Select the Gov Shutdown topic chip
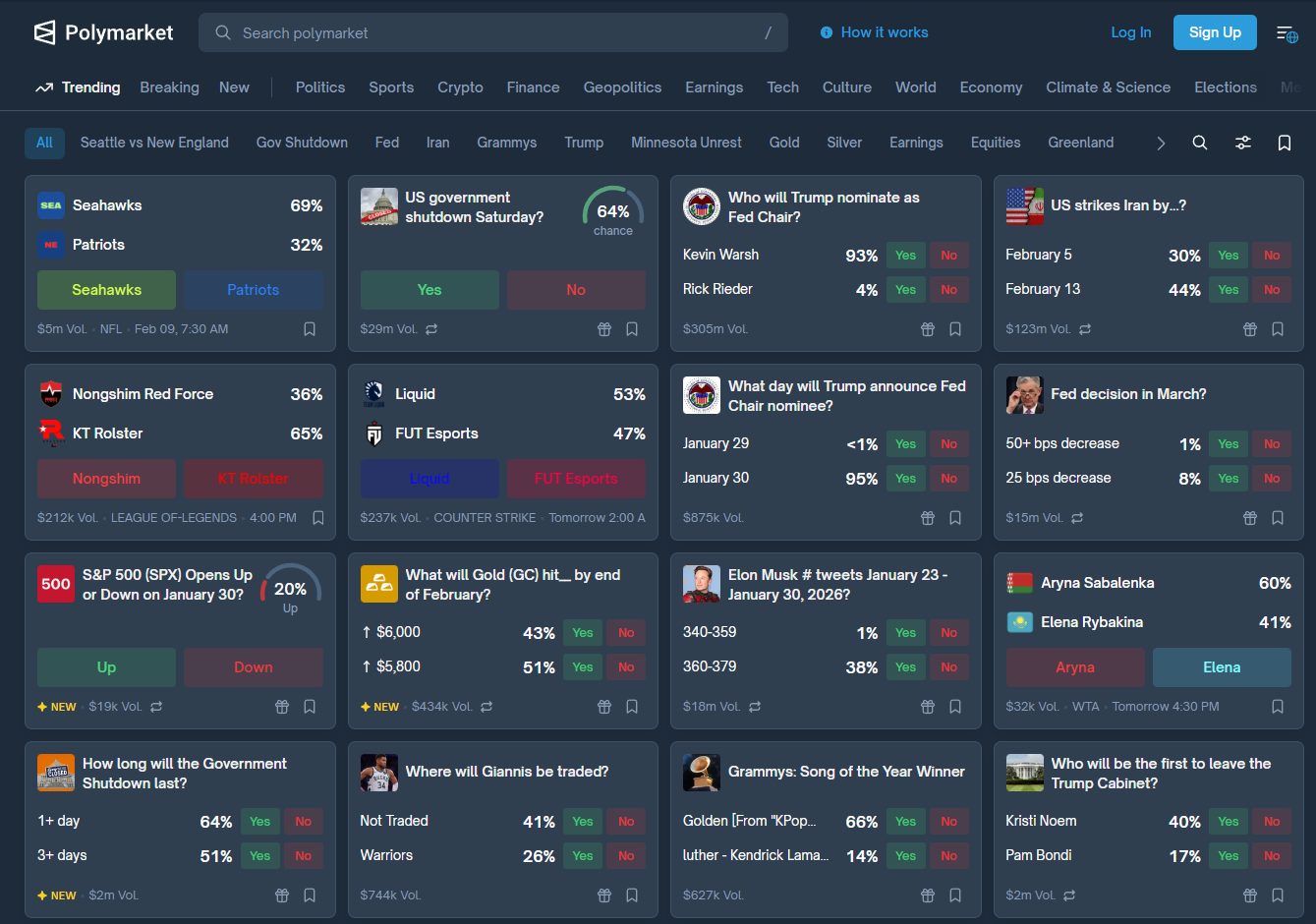The height and width of the screenshot is (924, 1316). [302, 143]
